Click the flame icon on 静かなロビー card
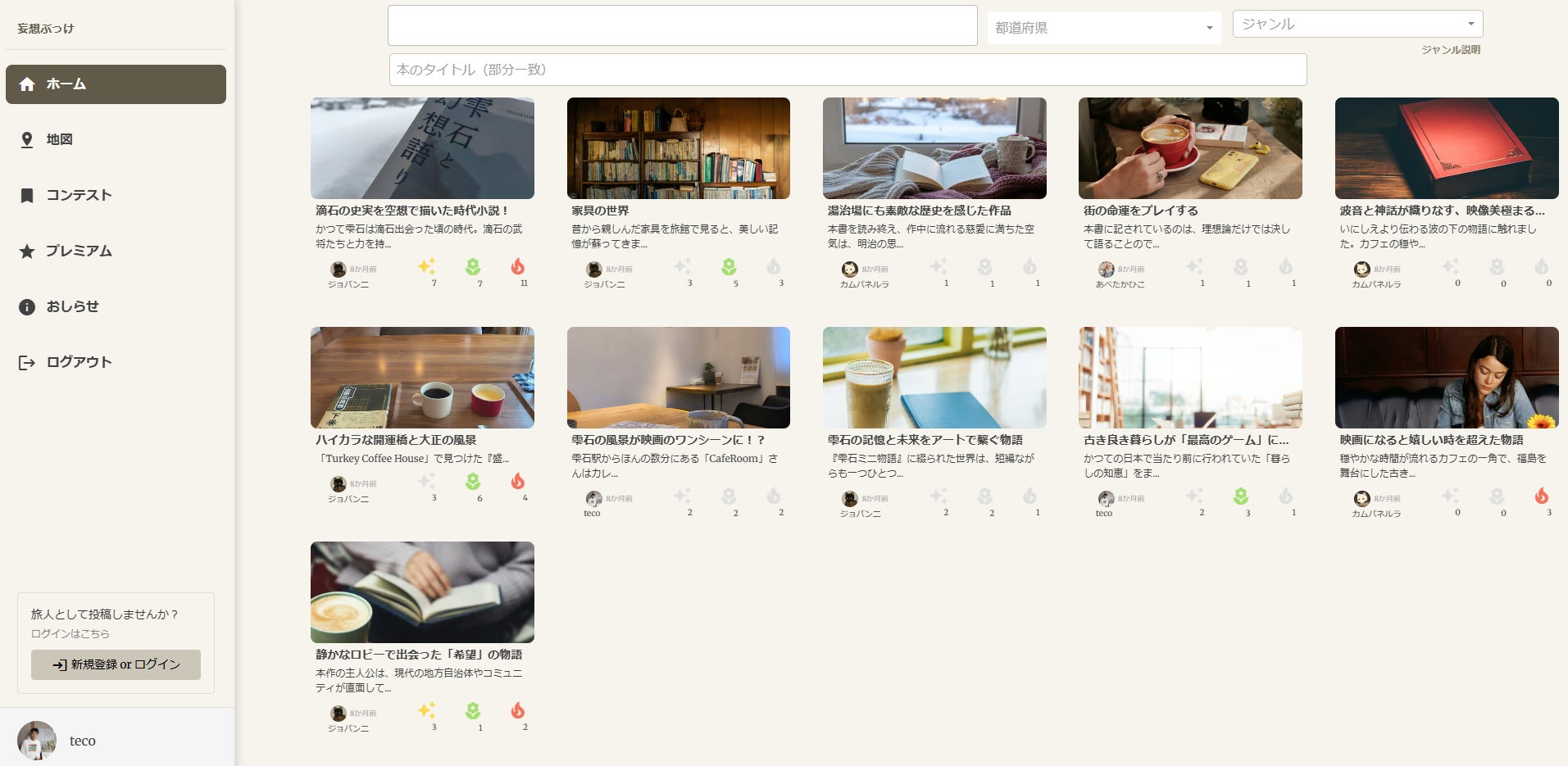This screenshot has height=766, width=1568. coord(518,710)
